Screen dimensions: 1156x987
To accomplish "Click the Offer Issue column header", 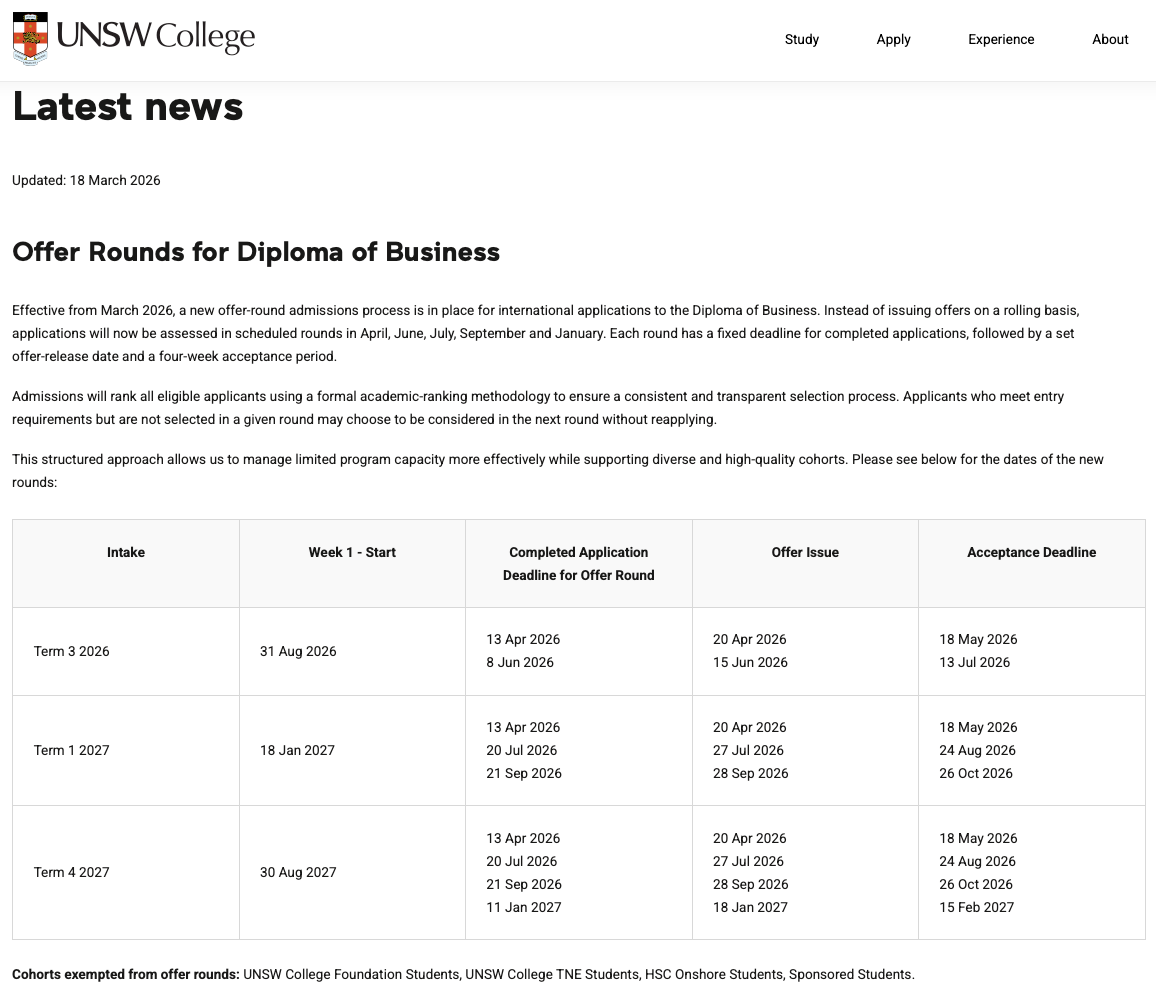I will pyautogui.click(x=805, y=552).
